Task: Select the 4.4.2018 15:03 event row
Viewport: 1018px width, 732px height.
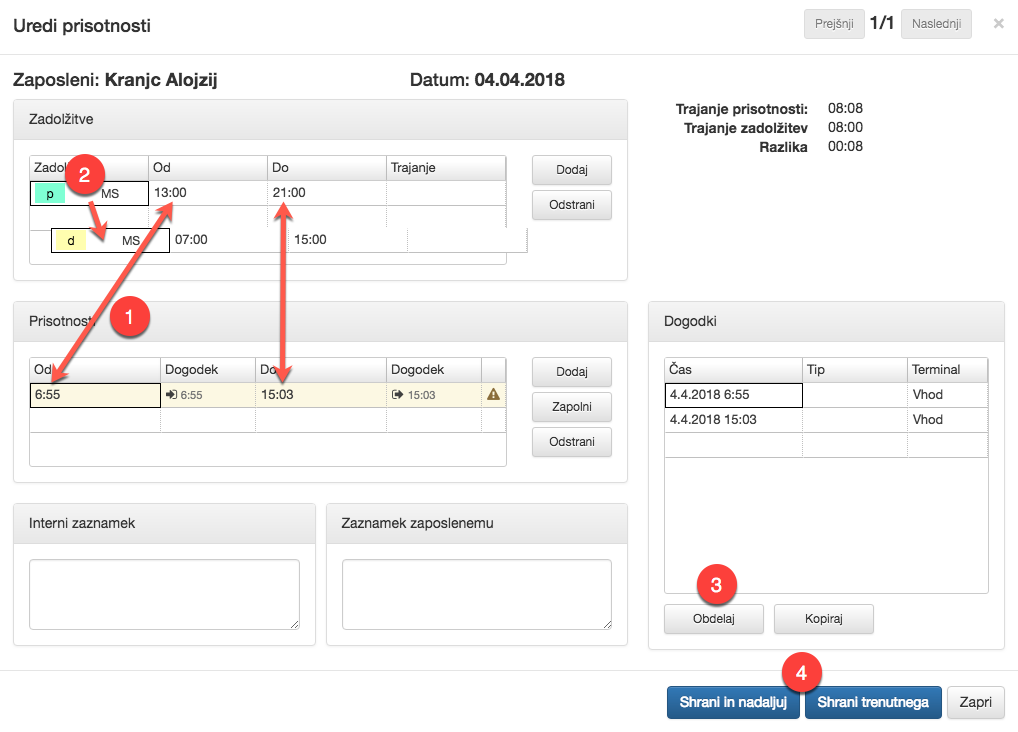Action: pos(733,420)
